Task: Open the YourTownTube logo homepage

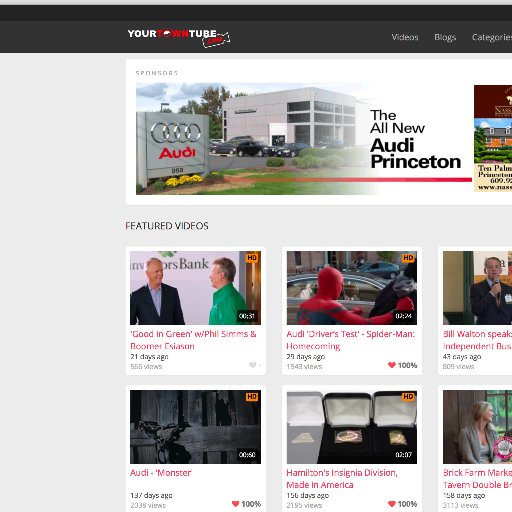Action: coord(179,37)
